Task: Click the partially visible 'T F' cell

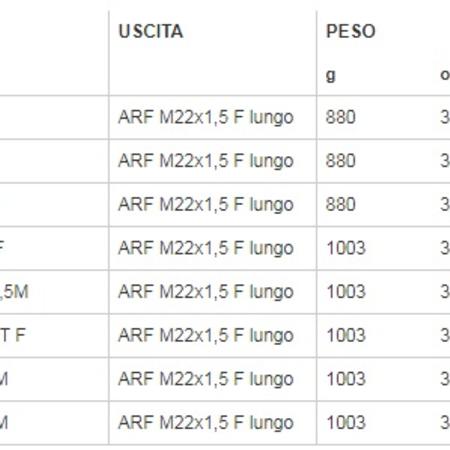Action: (13, 335)
